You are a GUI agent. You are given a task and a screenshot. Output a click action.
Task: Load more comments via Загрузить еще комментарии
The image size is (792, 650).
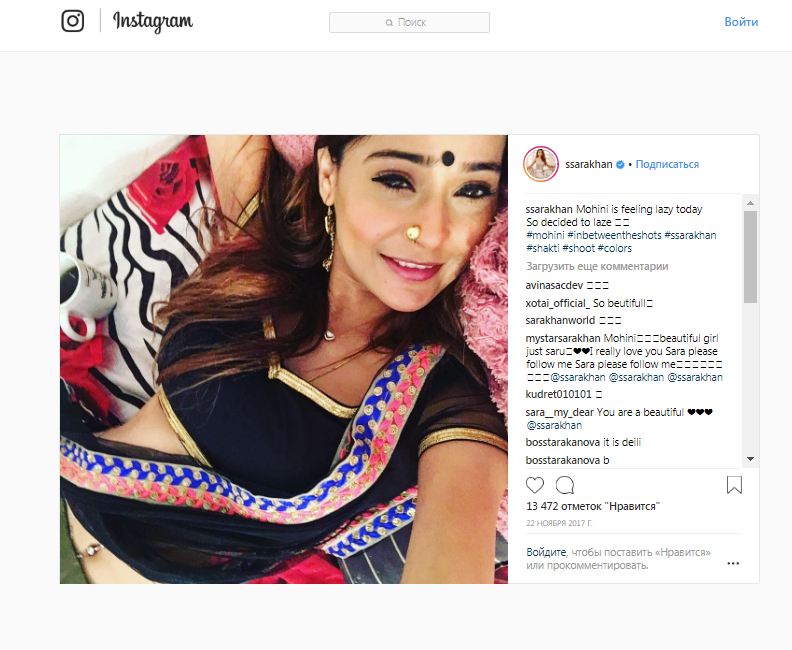coord(597,266)
